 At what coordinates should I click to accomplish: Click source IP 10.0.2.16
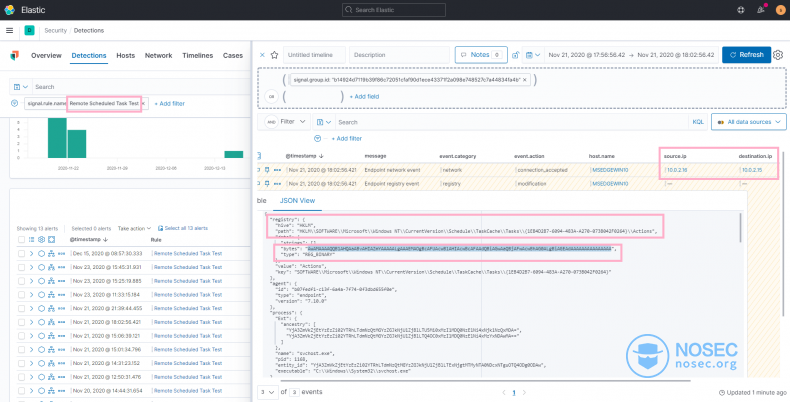click(x=677, y=170)
